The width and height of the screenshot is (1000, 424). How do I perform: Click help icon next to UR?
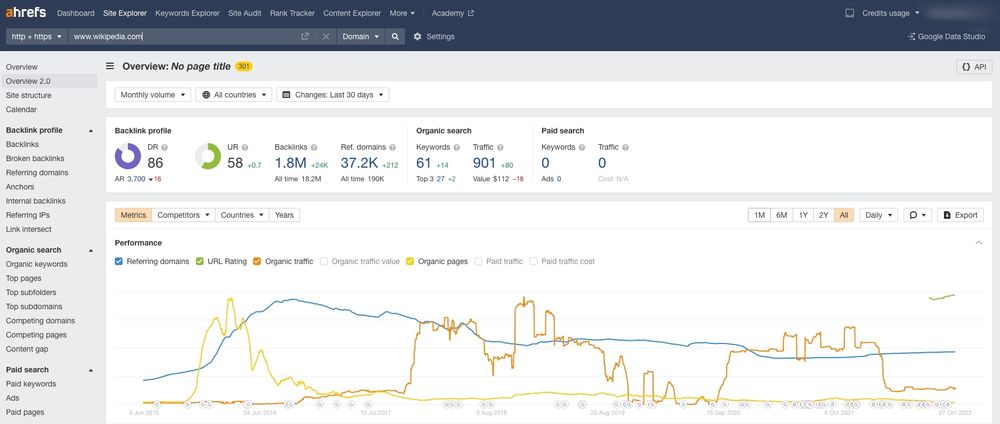coord(245,147)
